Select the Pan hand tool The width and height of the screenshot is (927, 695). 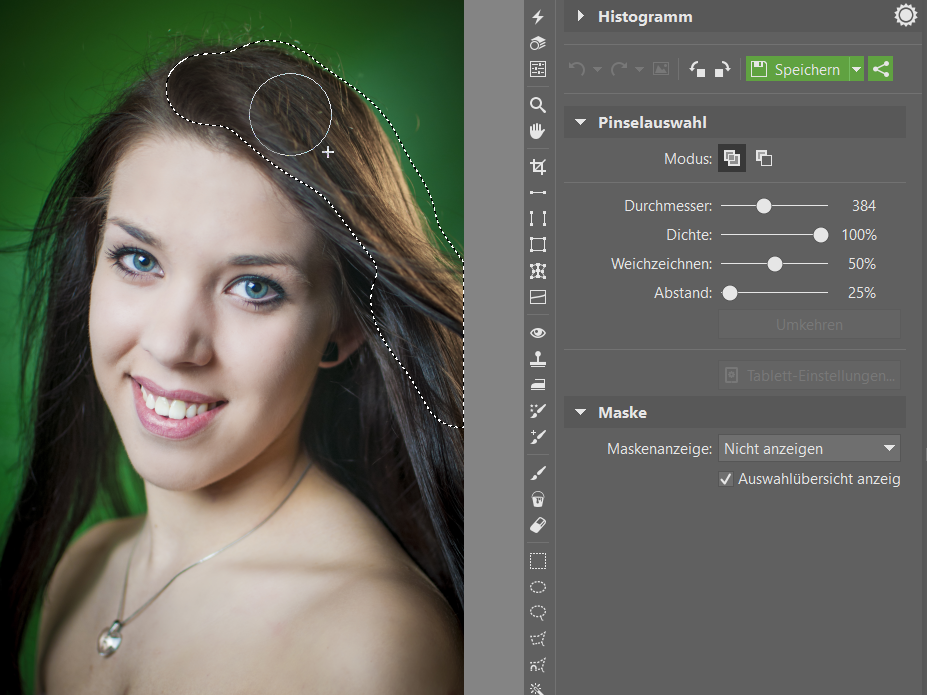pos(537,131)
